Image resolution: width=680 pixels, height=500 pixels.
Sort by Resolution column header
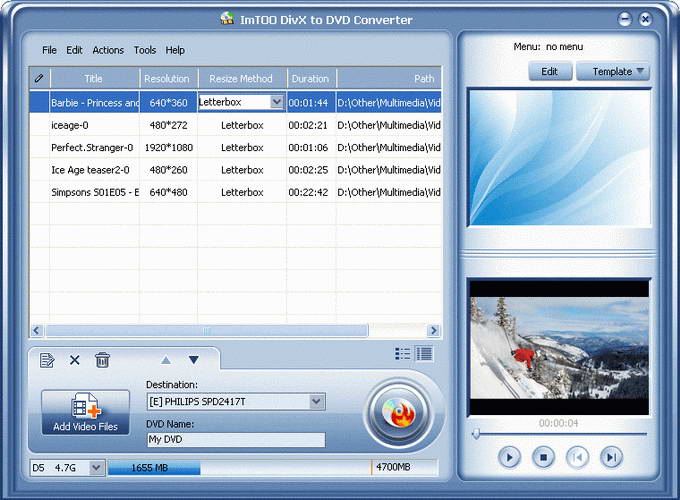[x=168, y=78]
